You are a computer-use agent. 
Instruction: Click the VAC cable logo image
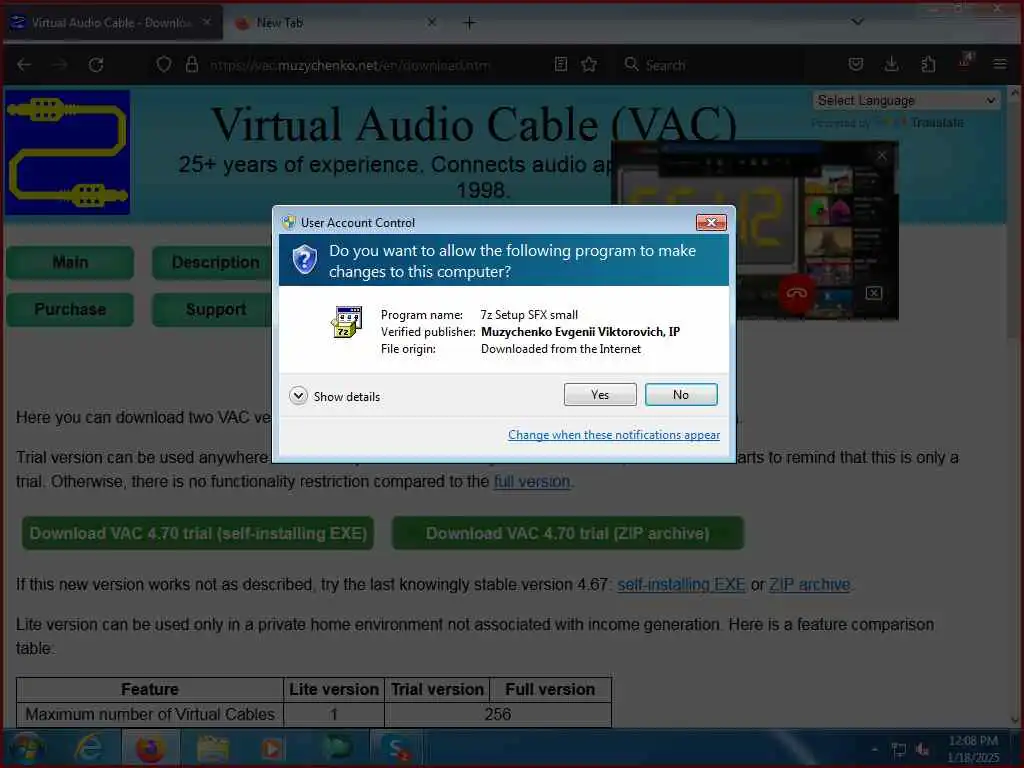67,153
